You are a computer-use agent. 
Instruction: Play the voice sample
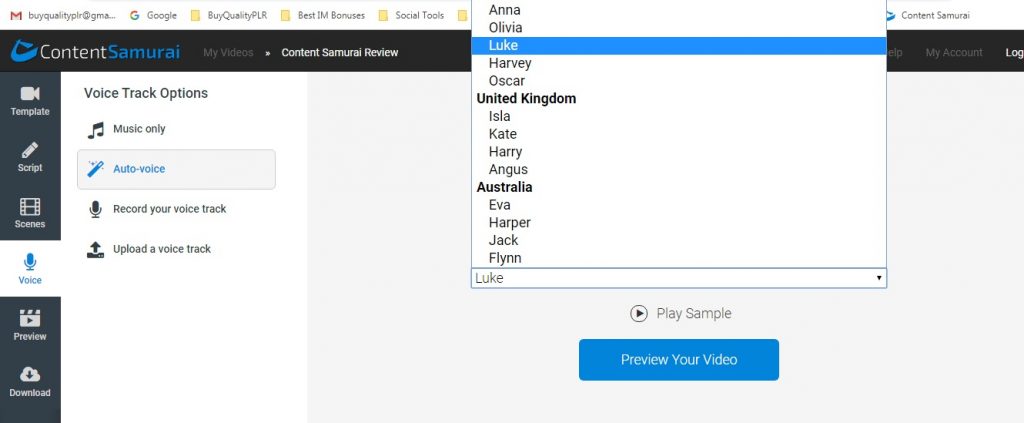[680, 313]
